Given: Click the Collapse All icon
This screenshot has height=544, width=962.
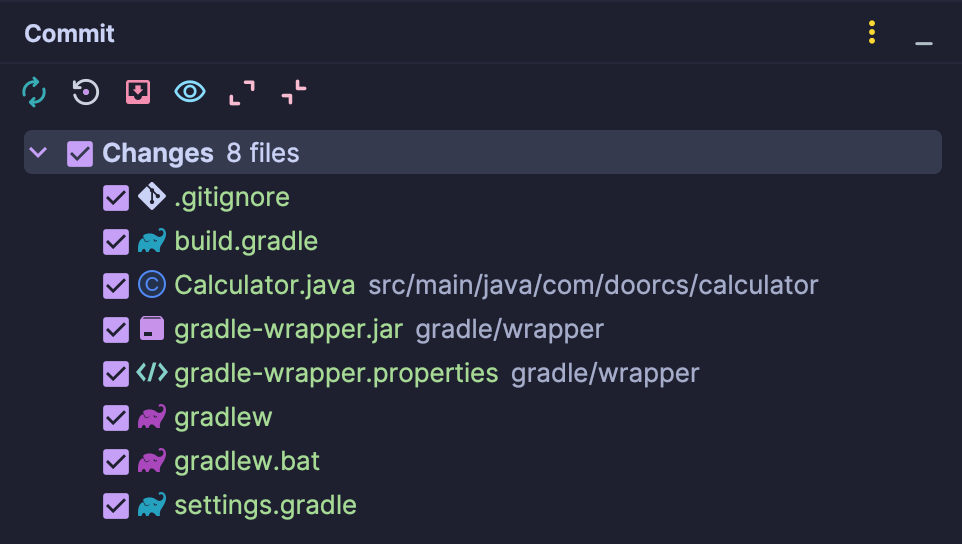Looking at the screenshot, I should point(294,93).
